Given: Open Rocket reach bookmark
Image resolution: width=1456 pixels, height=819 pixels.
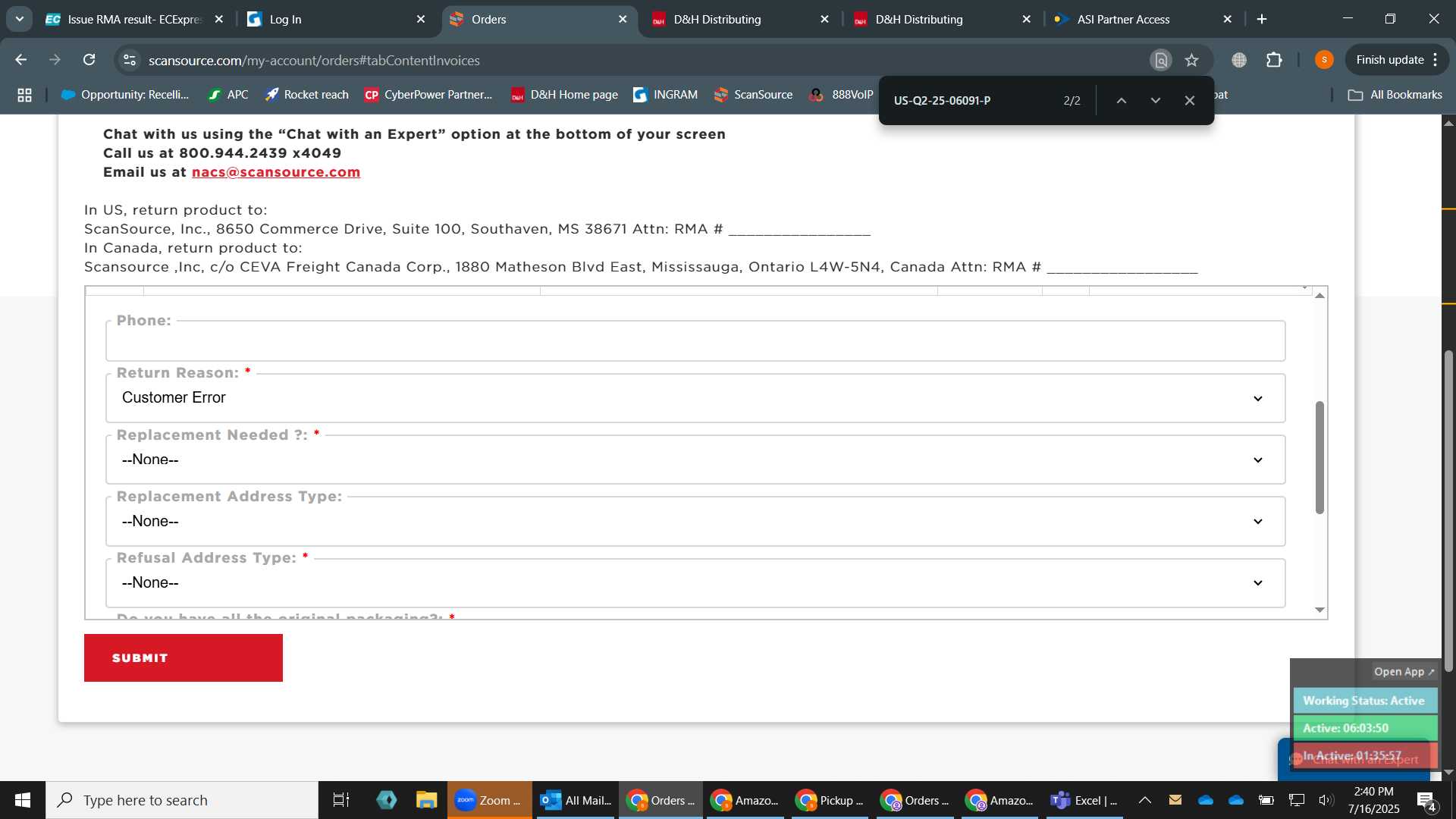Looking at the screenshot, I should [x=307, y=95].
